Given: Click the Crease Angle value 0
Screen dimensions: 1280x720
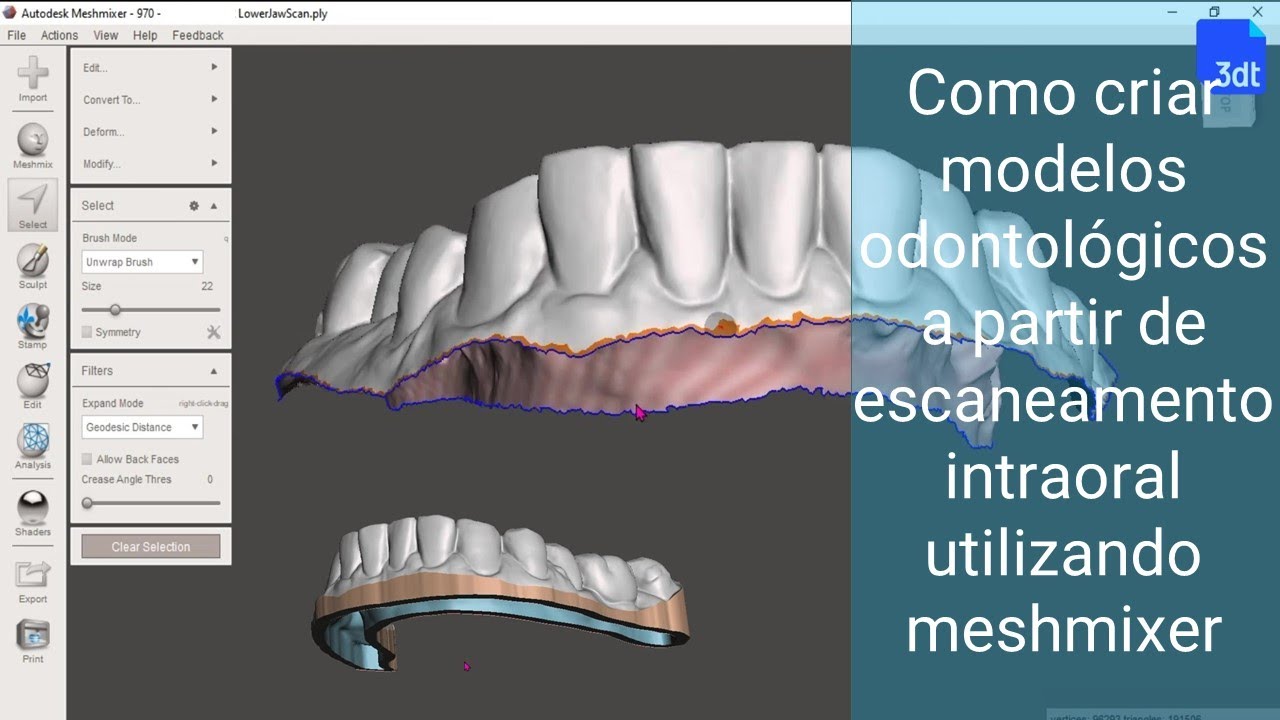Looking at the screenshot, I should click(210, 480).
